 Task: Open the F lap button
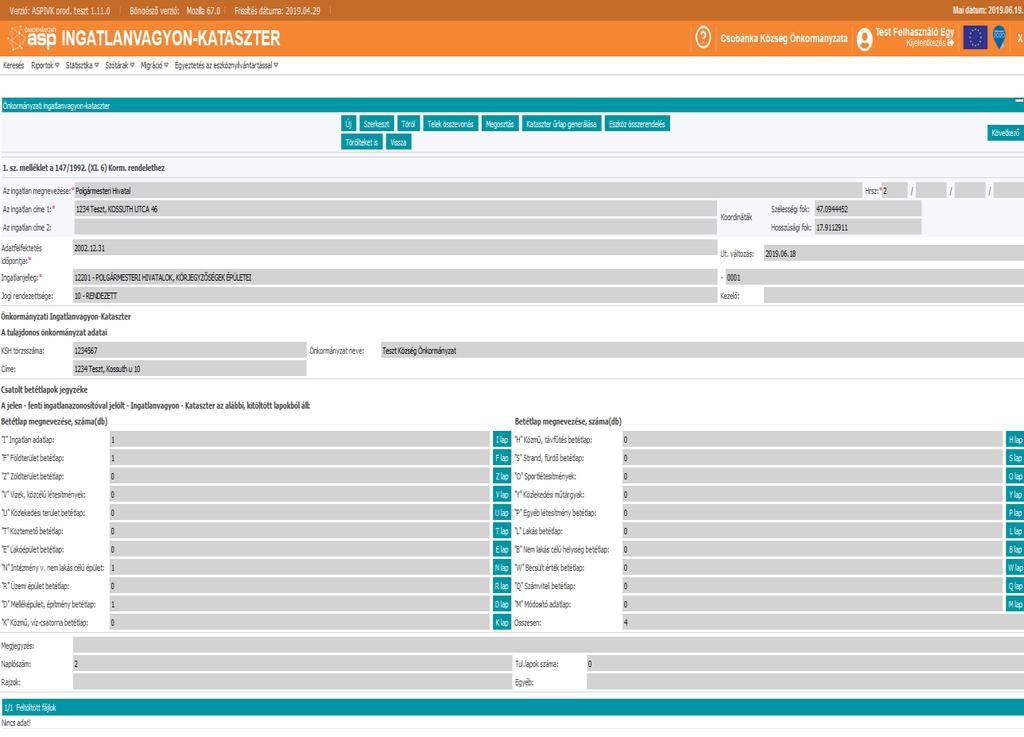pyautogui.click(x=502, y=458)
